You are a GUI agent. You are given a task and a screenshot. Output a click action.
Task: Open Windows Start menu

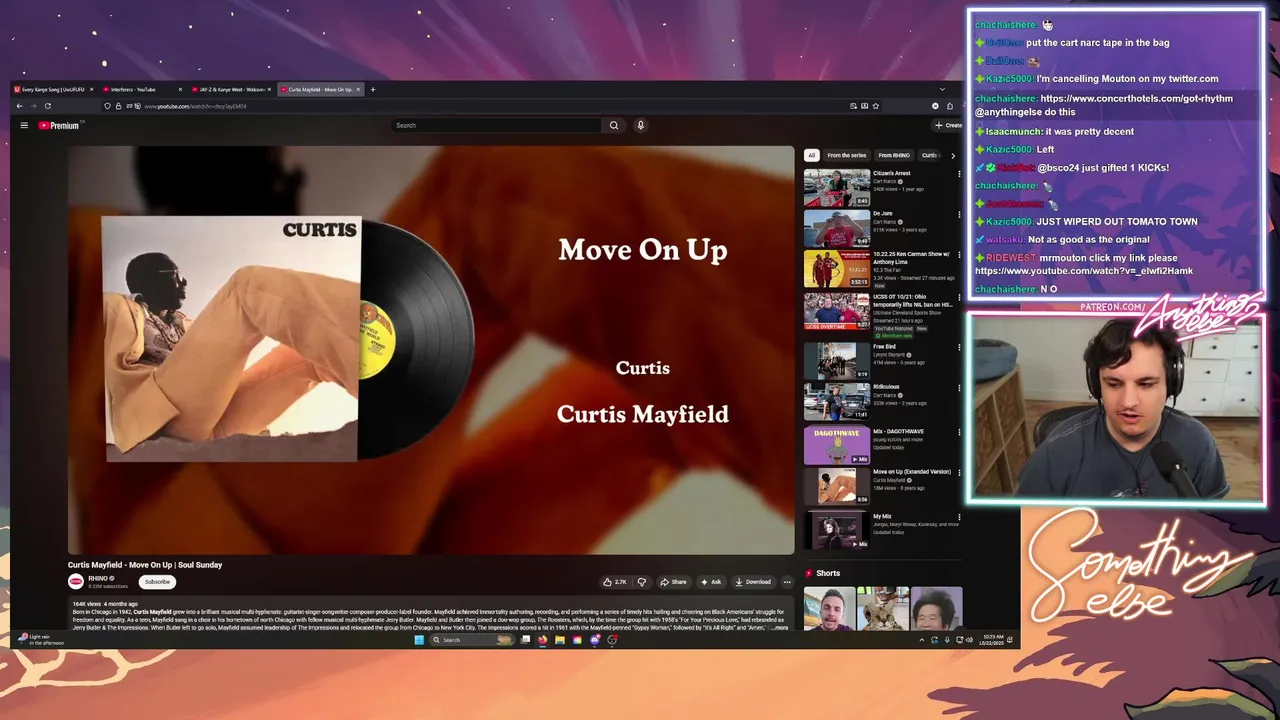point(419,640)
